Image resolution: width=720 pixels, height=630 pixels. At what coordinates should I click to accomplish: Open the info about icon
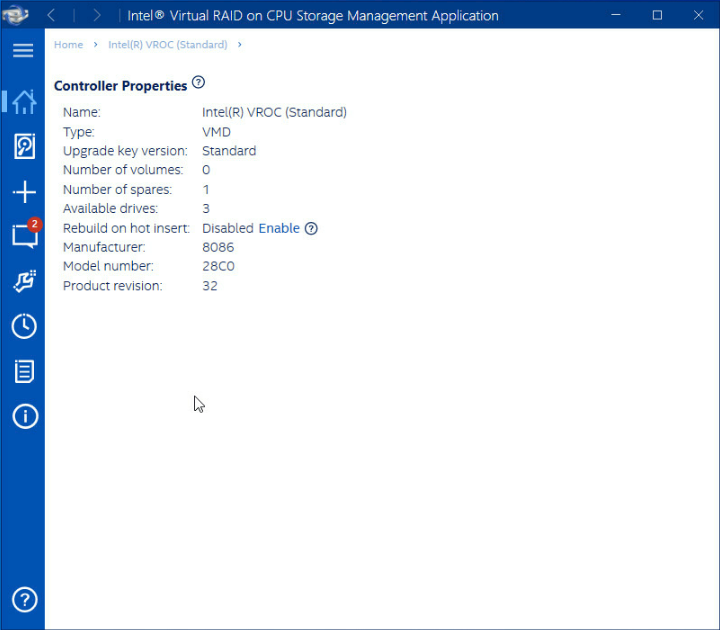pos(24,416)
